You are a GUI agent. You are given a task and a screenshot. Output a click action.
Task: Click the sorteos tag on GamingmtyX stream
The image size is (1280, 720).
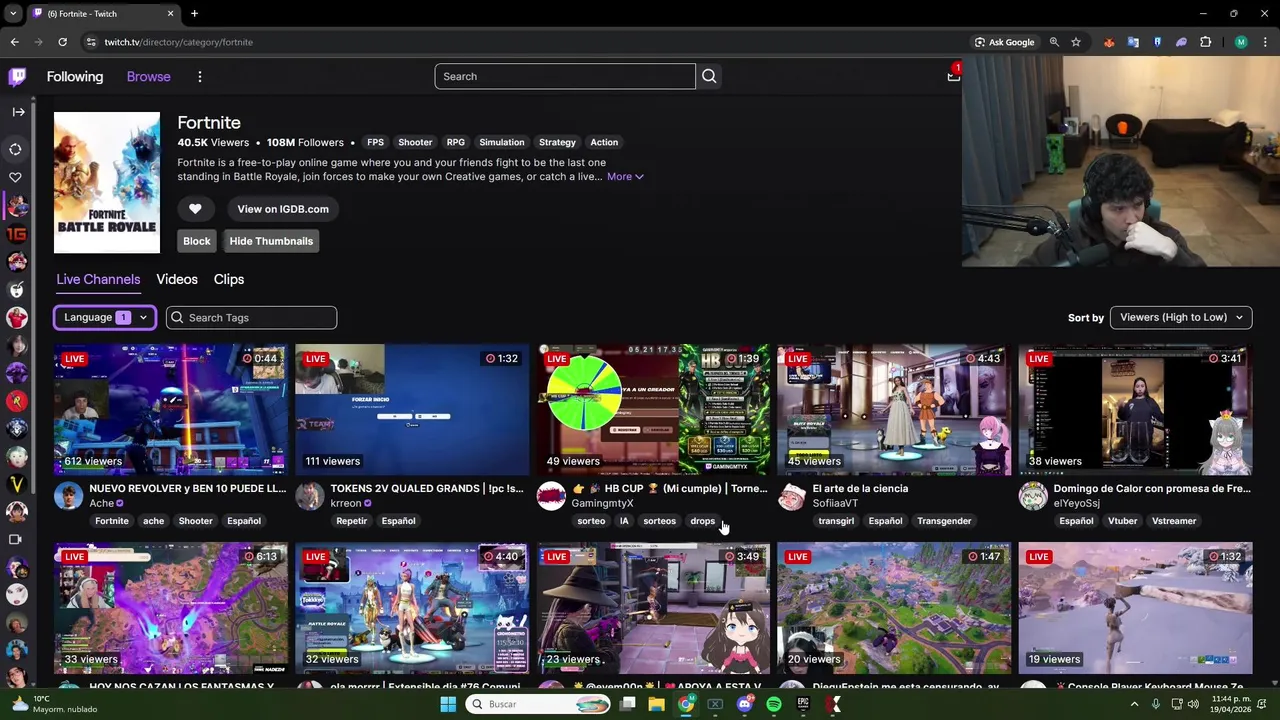[660, 521]
